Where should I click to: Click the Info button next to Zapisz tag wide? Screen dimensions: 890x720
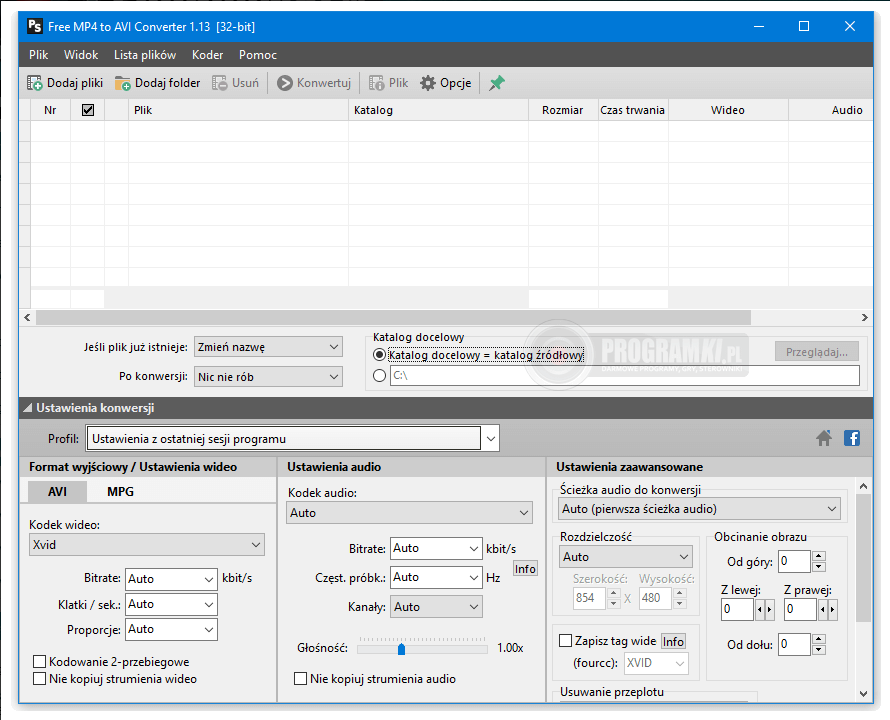[673, 641]
